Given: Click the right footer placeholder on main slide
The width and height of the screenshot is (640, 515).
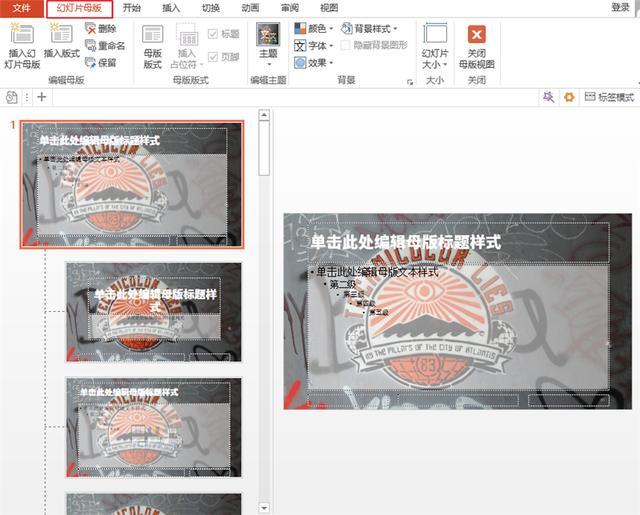Looking at the screenshot, I should (569, 400).
